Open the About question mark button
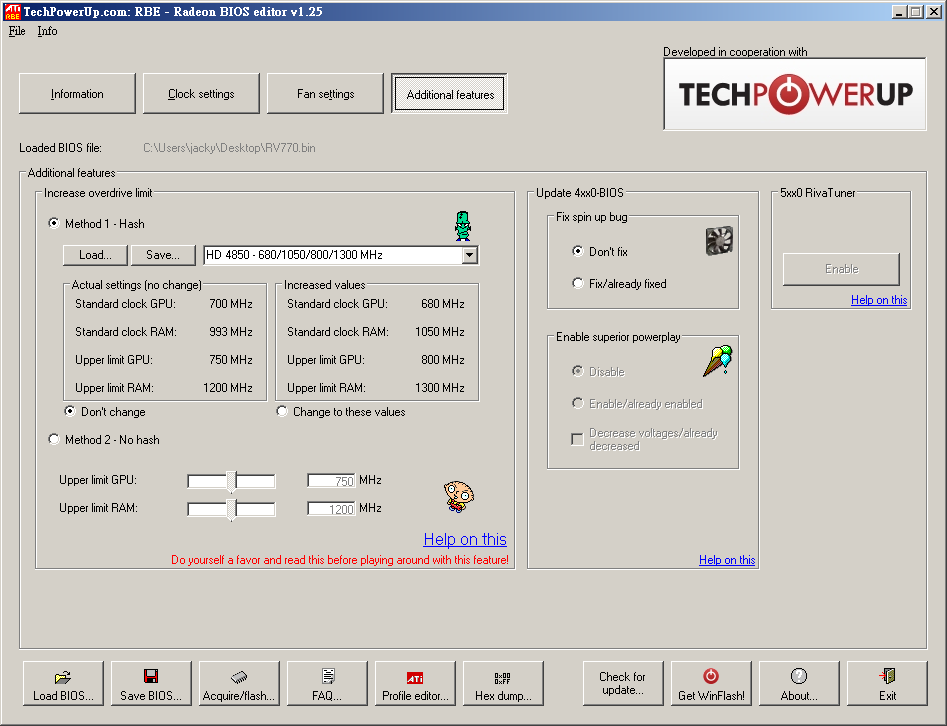This screenshot has width=947, height=726. (x=799, y=683)
